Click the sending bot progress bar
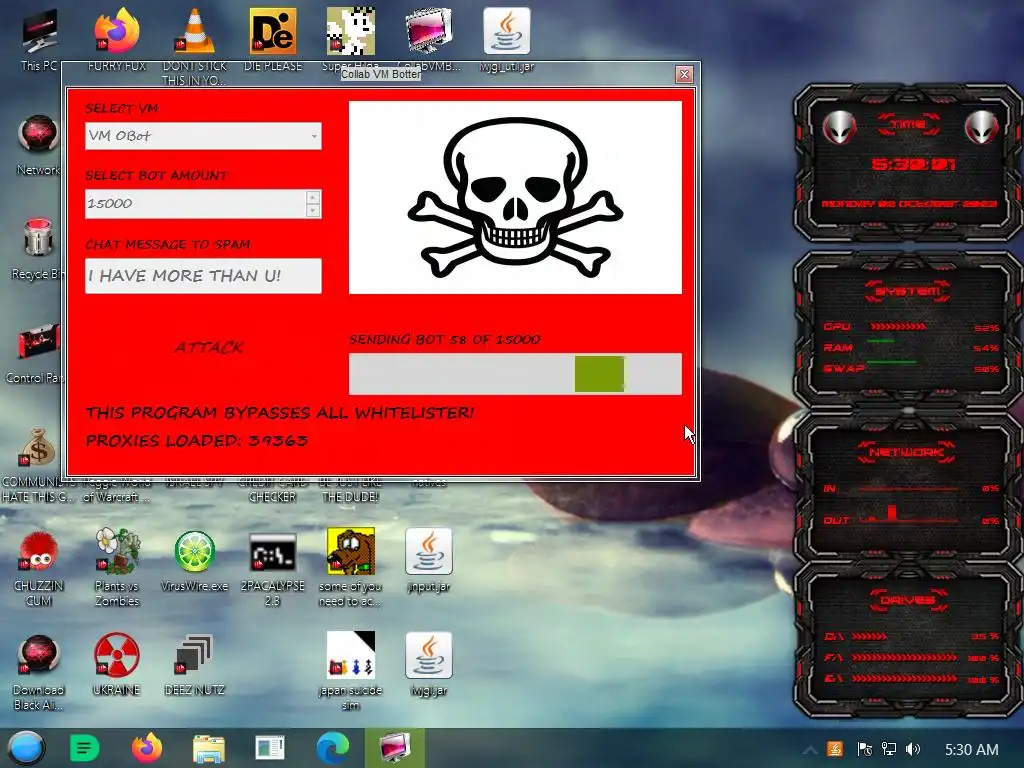The height and width of the screenshot is (768, 1024). (x=515, y=374)
